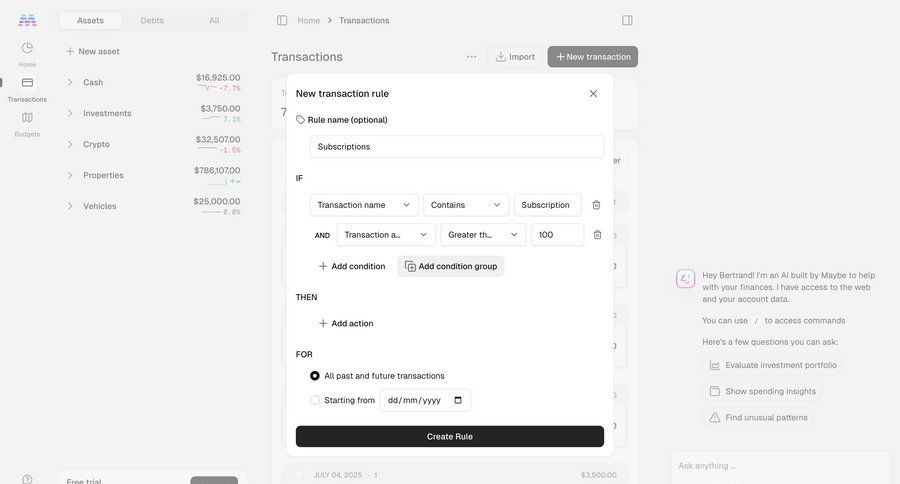Screen dimensions: 900x484
Task: Click Add condition
Action: coord(351,266)
